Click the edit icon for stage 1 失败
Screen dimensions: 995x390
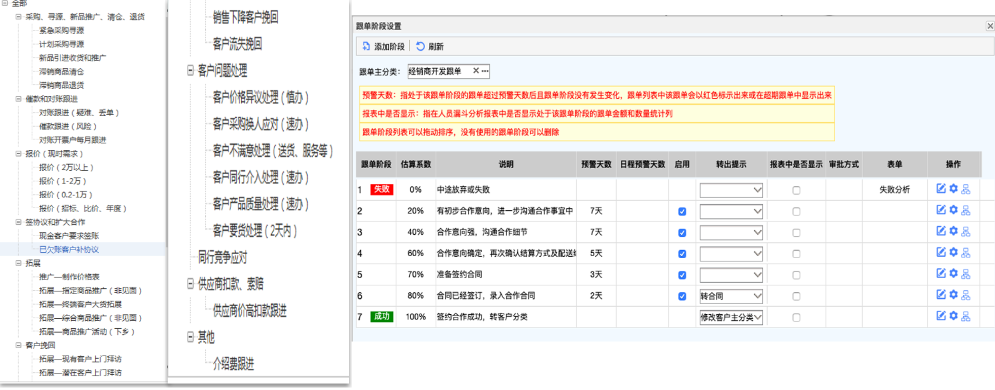pos(941,189)
